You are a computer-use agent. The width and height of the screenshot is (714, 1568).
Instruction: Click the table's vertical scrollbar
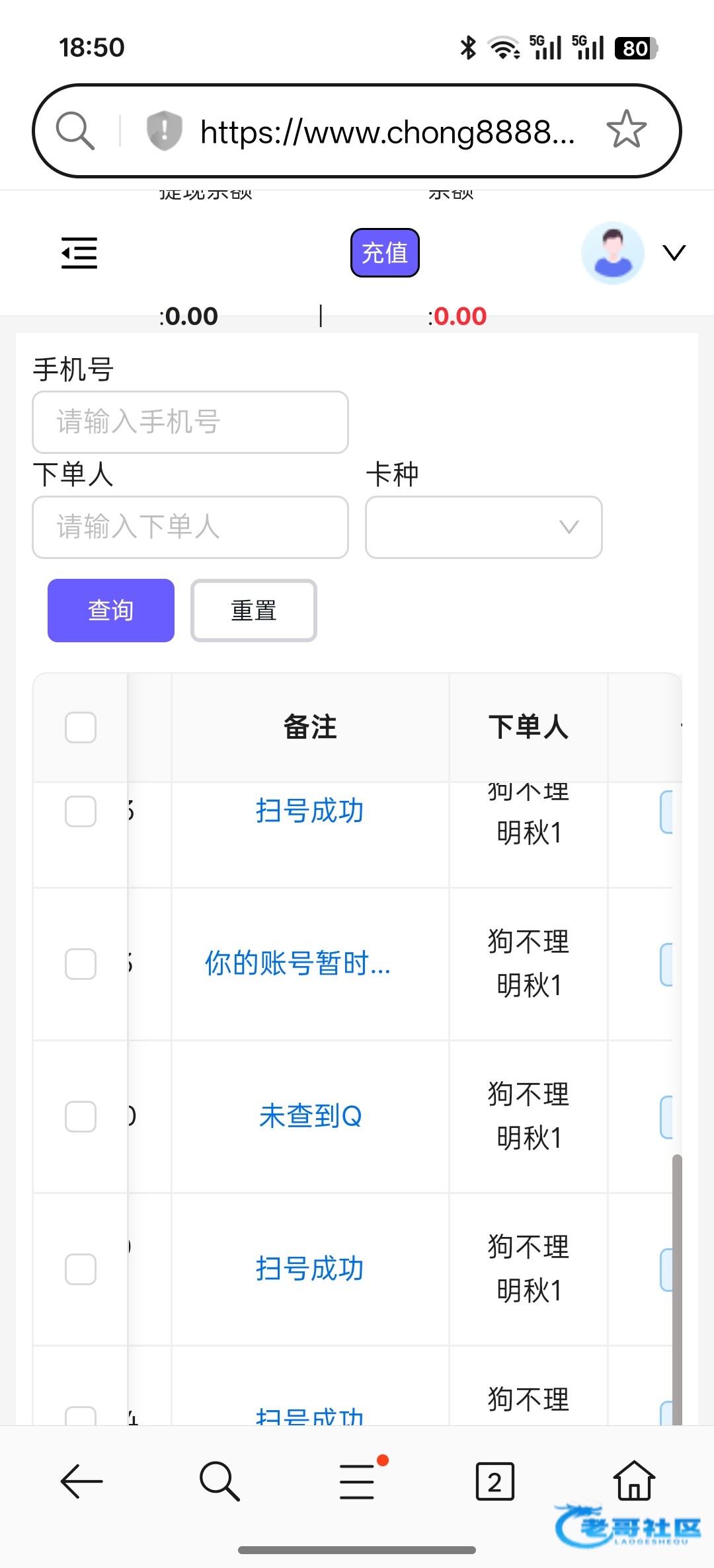click(676, 1288)
